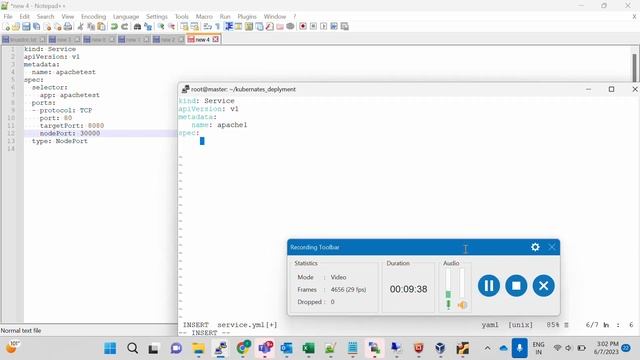Stop the screen recording
The height and width of the screenshot is (360, 640).
pyautogui.click(x=516, y=286)
